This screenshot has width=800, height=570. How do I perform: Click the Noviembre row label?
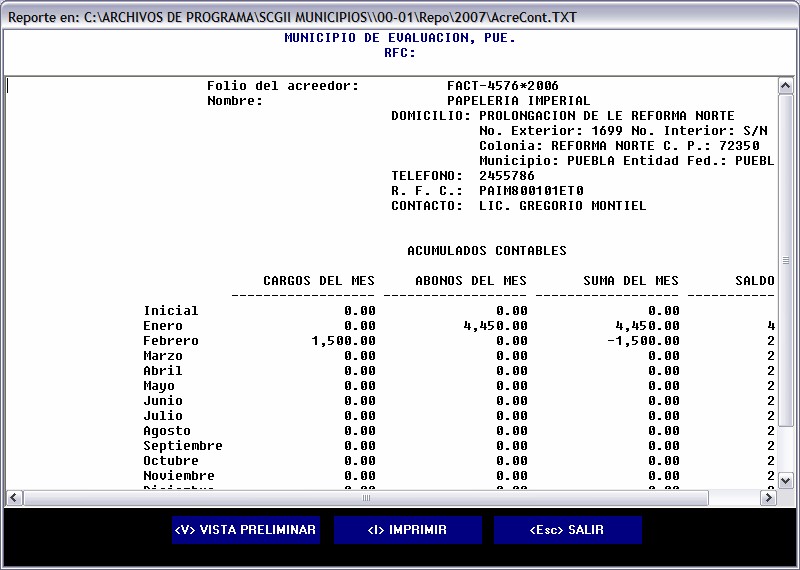click(x=179, y=476)
